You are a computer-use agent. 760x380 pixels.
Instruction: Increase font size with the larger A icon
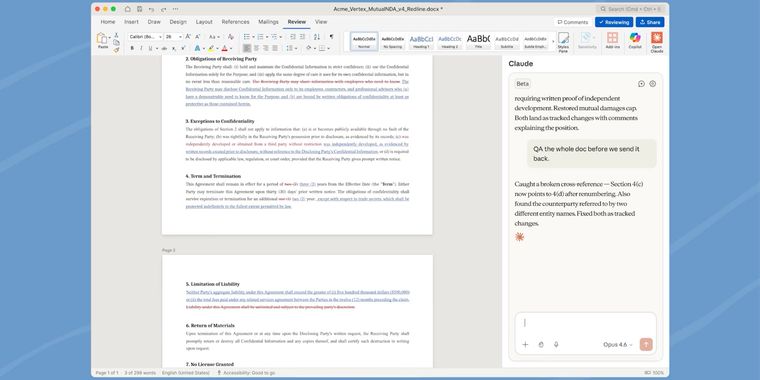189,37
